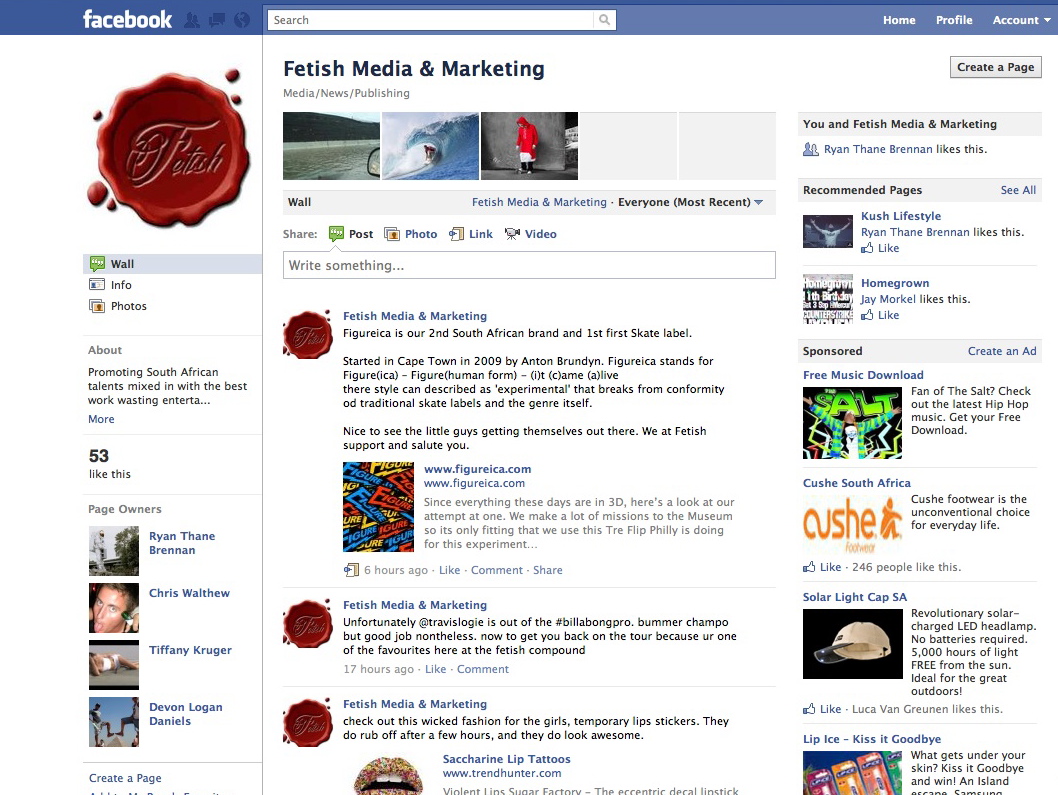
Task: Open Ryan Thane Brennan page owner photo
Action: (x=114, y=551)
